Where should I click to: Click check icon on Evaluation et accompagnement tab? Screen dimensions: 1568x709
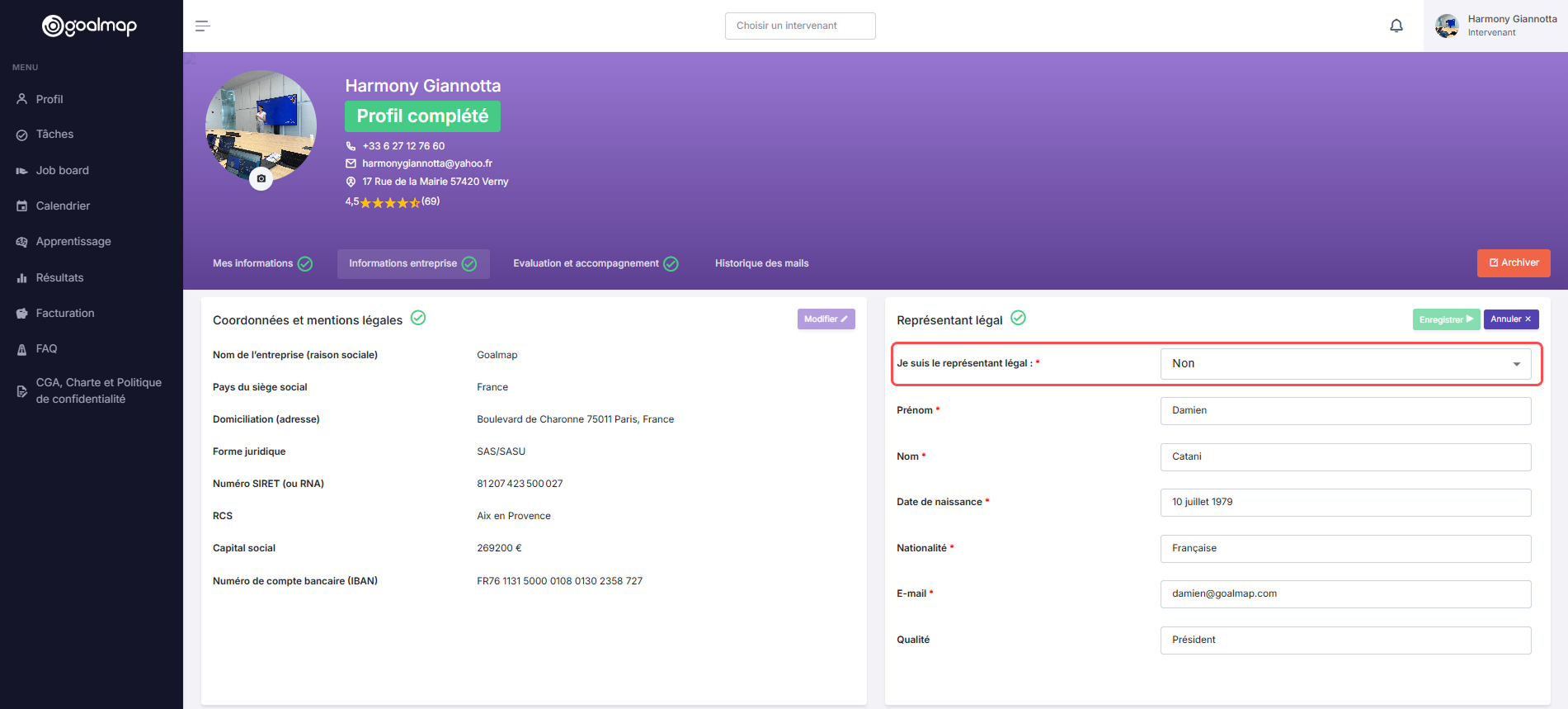[x=671, y=264]
